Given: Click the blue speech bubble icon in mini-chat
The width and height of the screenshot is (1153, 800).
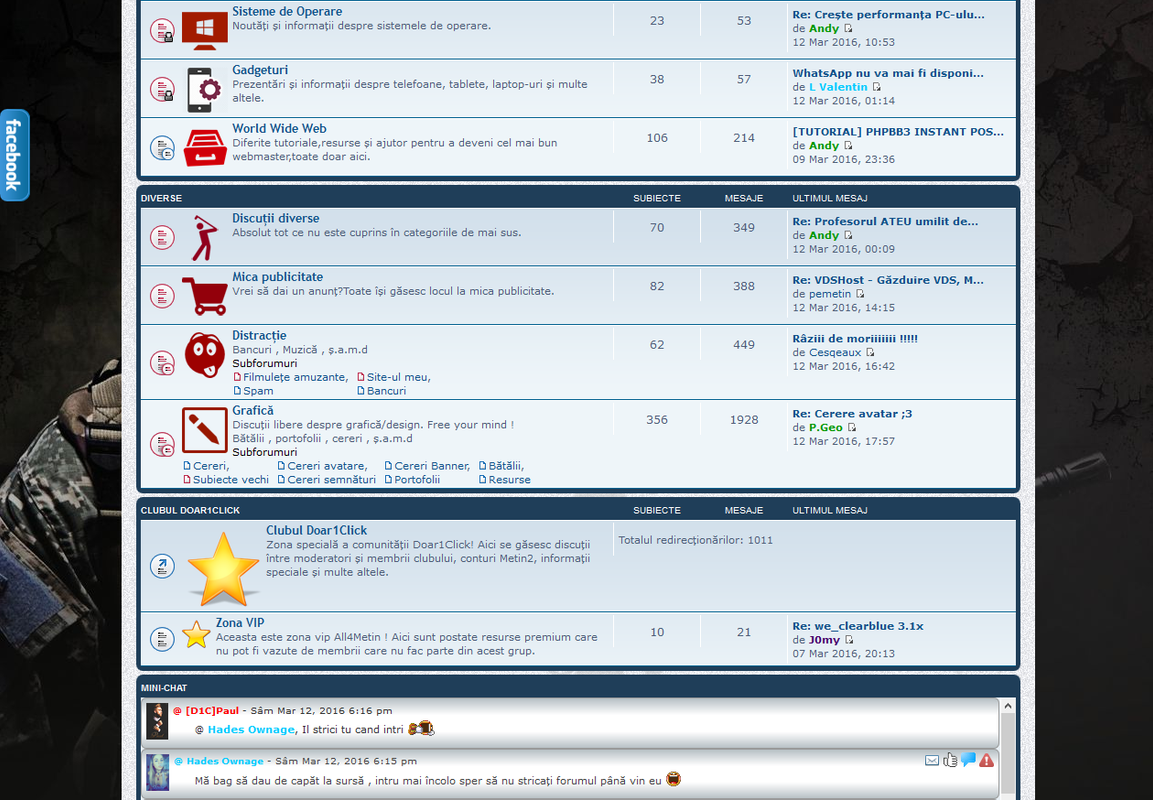Looking at the screenshot, I should pos(968,760).
